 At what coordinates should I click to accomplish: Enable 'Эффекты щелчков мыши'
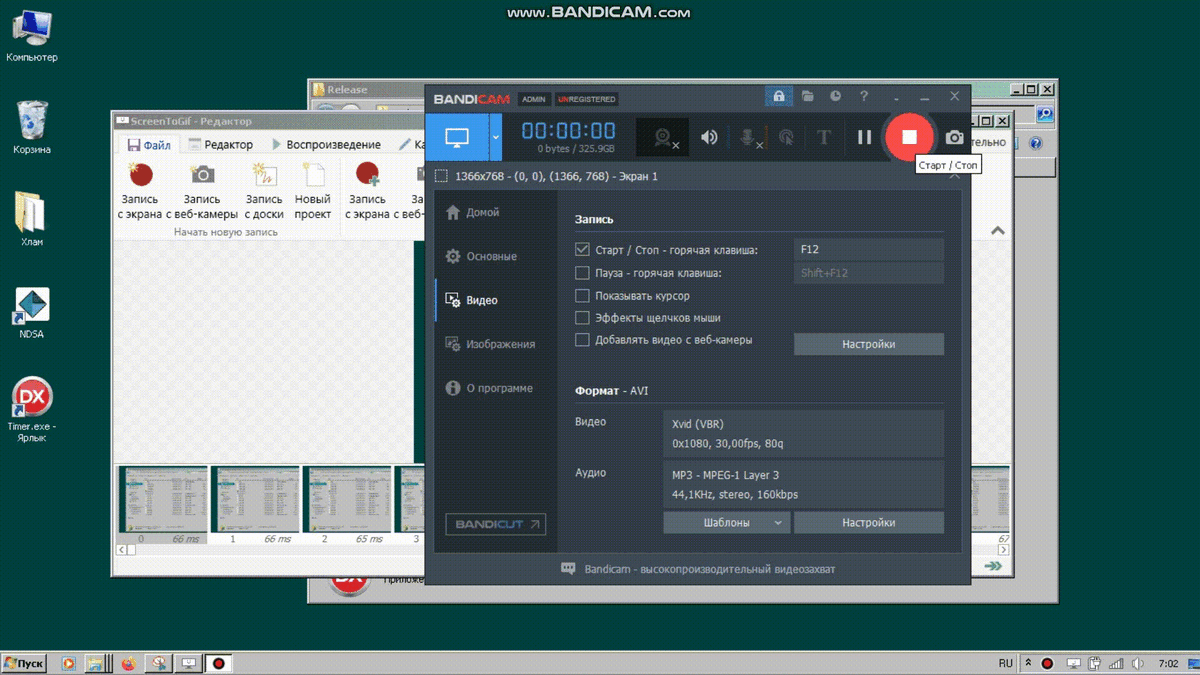(x=581, y=317)
